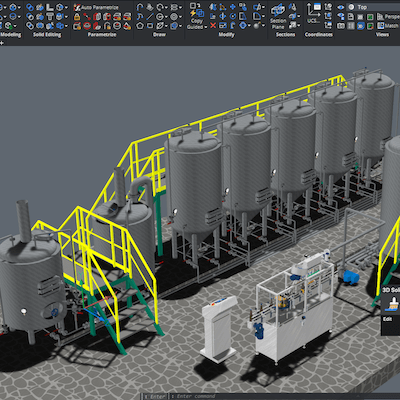
Task: Expand the circle tool dropdown arrow
Action: (166, 17)
